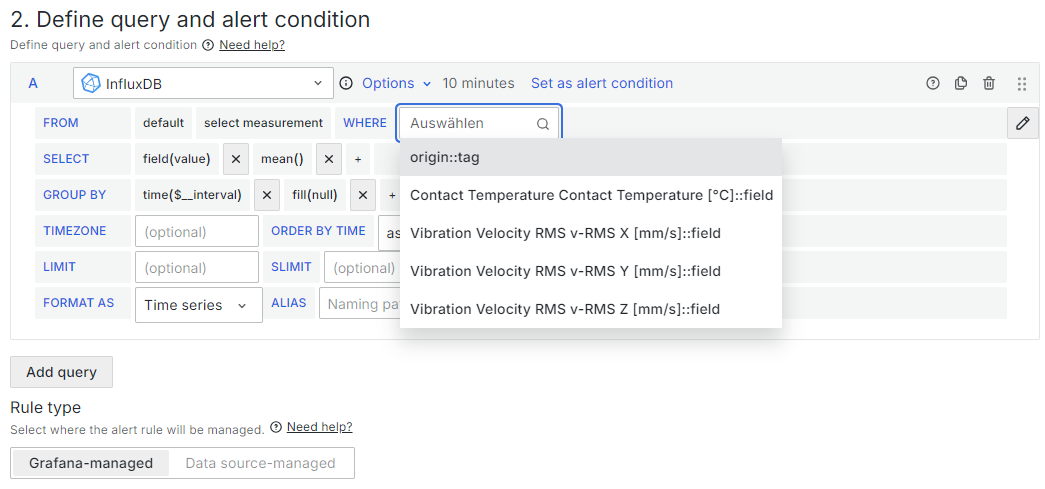The width and height of the screenshot is (1045, 489).
Task: Expand the query Options section
Action: [x=396, y=84]
